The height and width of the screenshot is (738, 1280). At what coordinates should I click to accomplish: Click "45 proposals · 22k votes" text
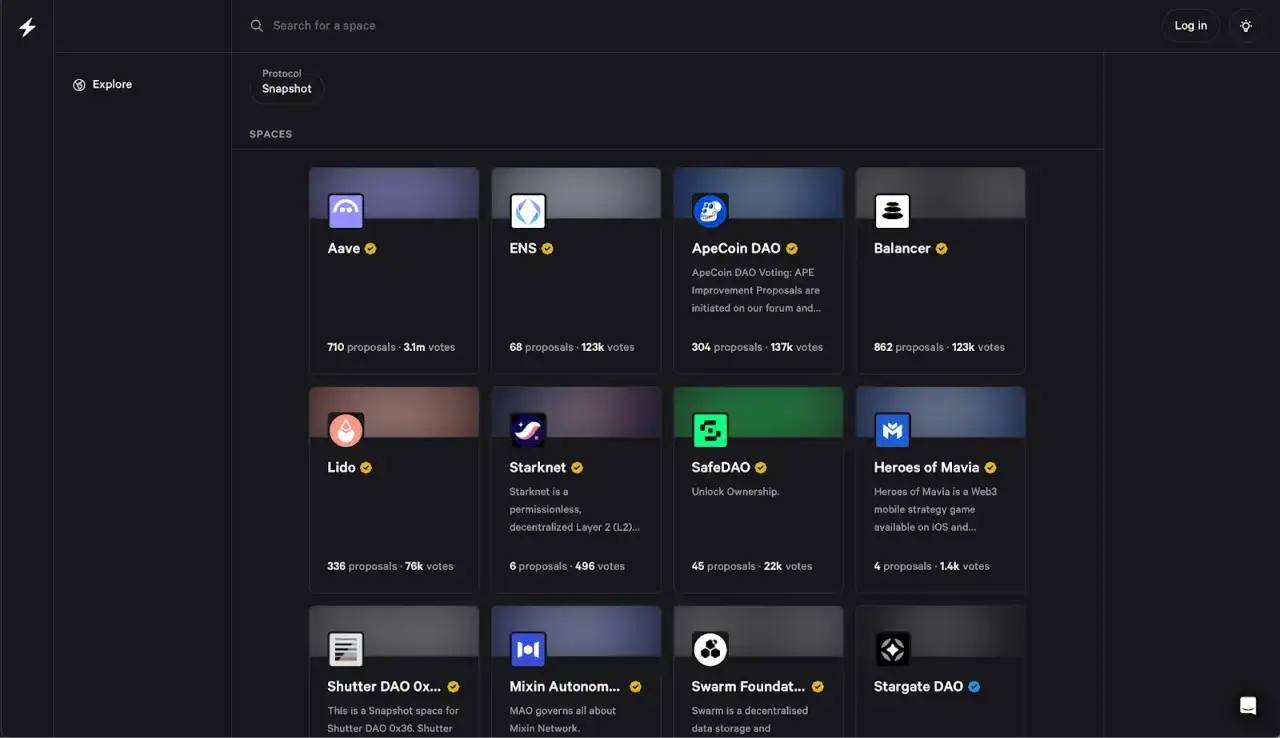[x=752, y=567]
